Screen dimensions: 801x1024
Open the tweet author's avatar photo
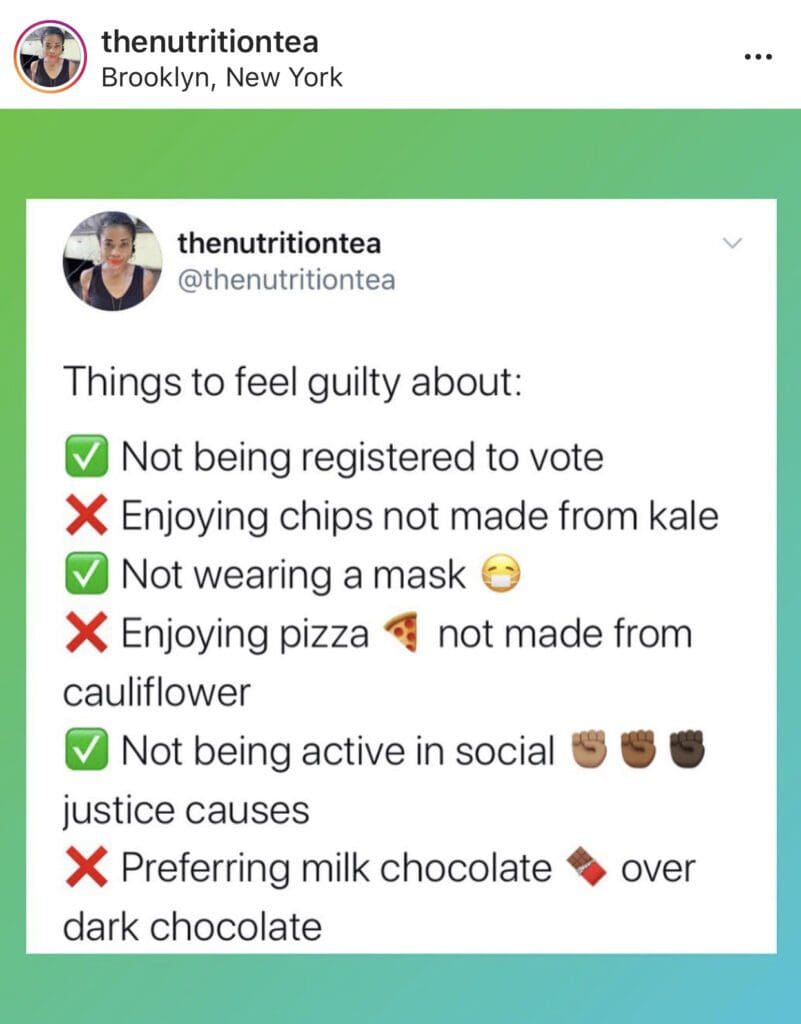[x=112, y=261]
